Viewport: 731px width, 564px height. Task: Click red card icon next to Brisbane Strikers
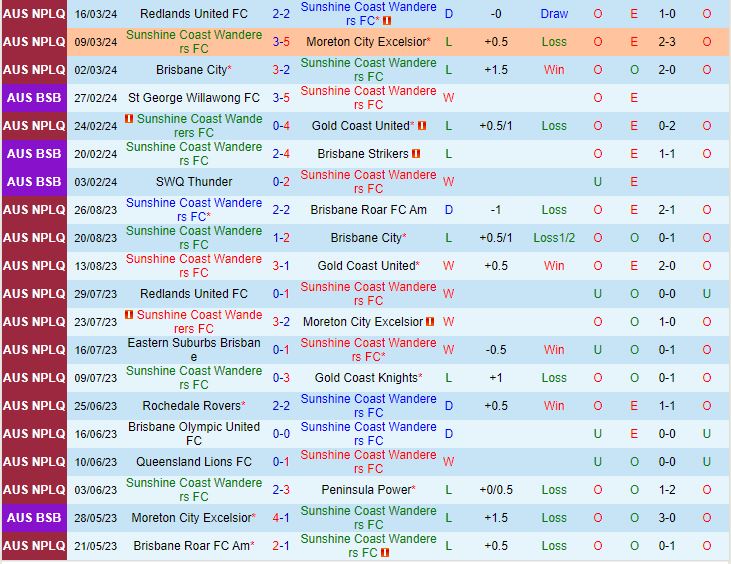(416, 154)
